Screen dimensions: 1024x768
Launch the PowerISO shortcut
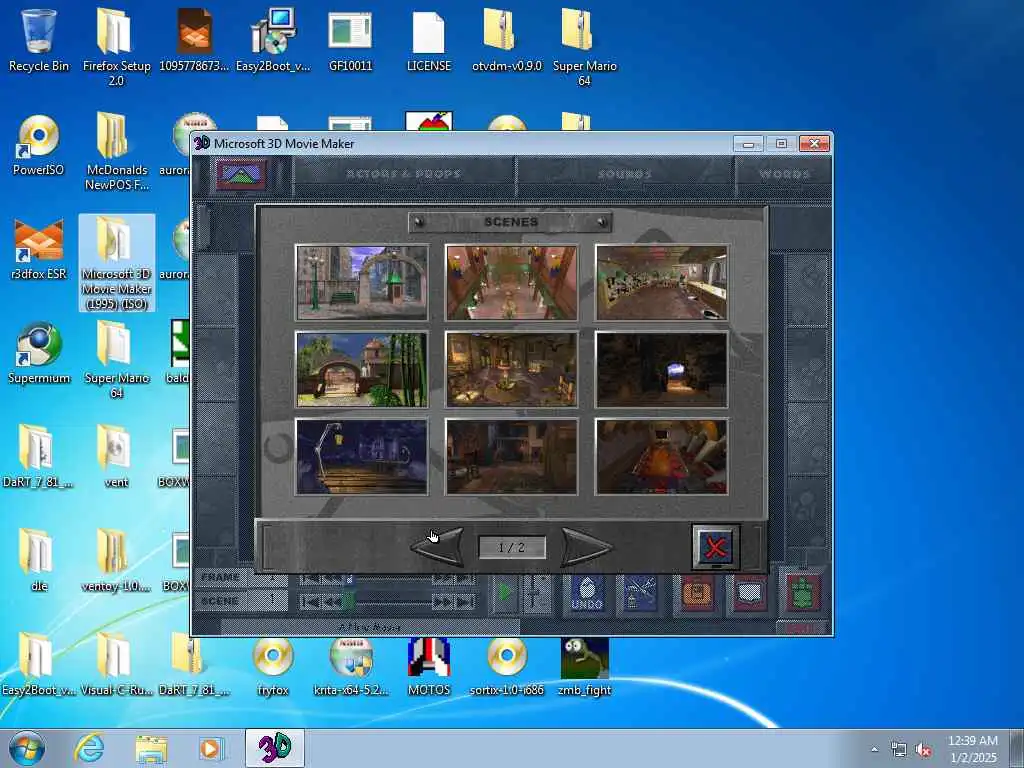pos(39,145)
